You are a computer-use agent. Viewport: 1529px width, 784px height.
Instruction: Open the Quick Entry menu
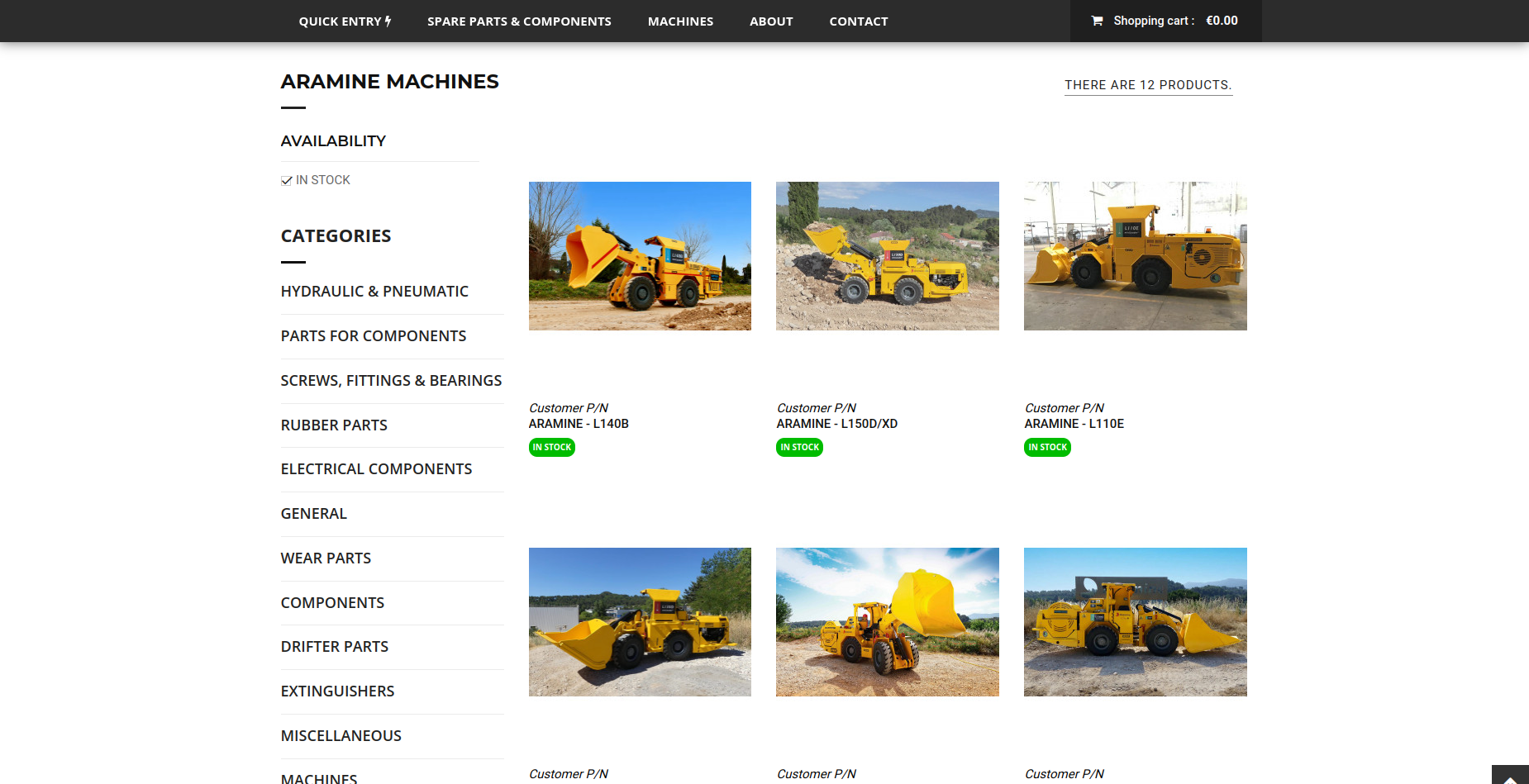(345, 21)
